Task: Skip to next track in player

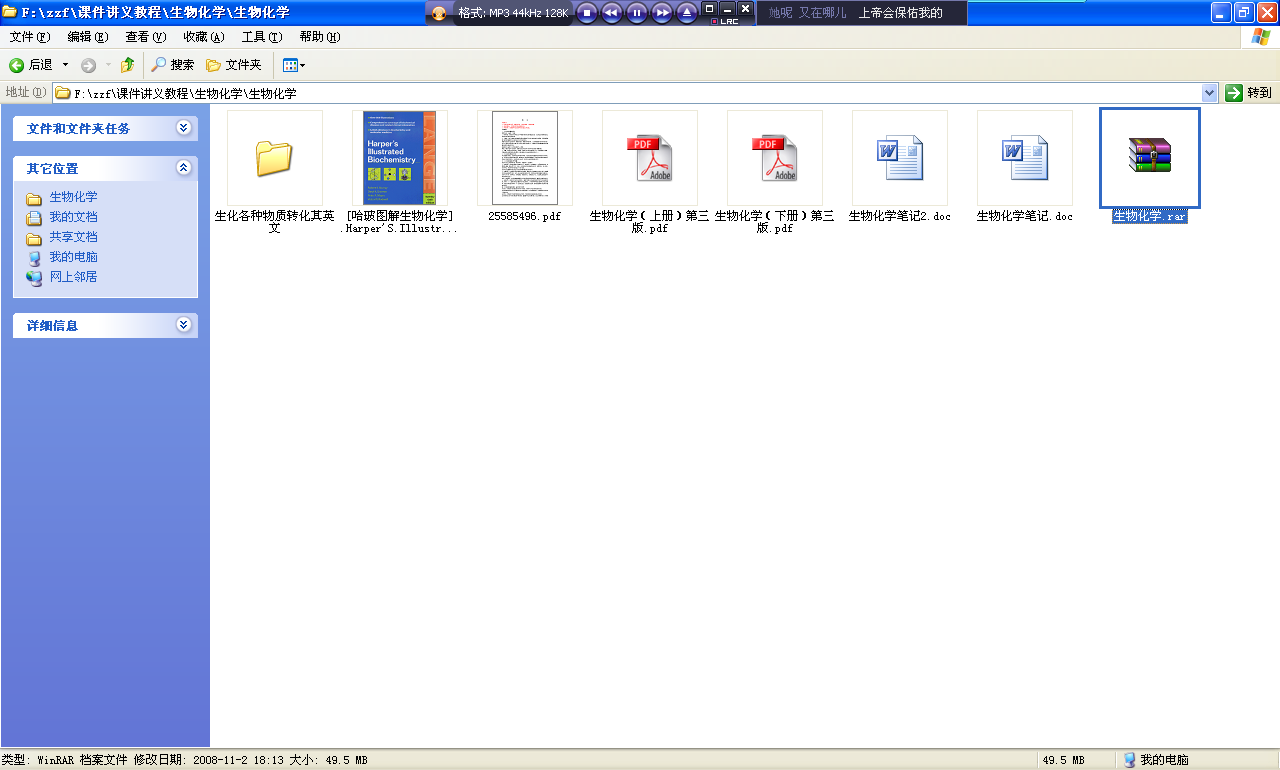Action: pyautogui.click(x=662, y=13)
